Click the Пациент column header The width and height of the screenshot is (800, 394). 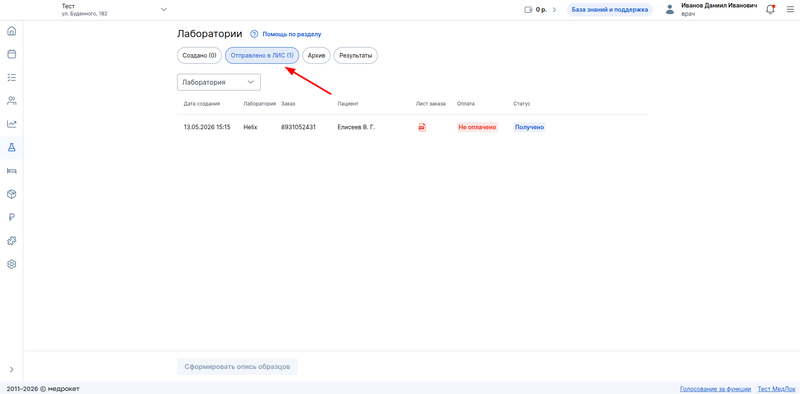tap(348, 104)
